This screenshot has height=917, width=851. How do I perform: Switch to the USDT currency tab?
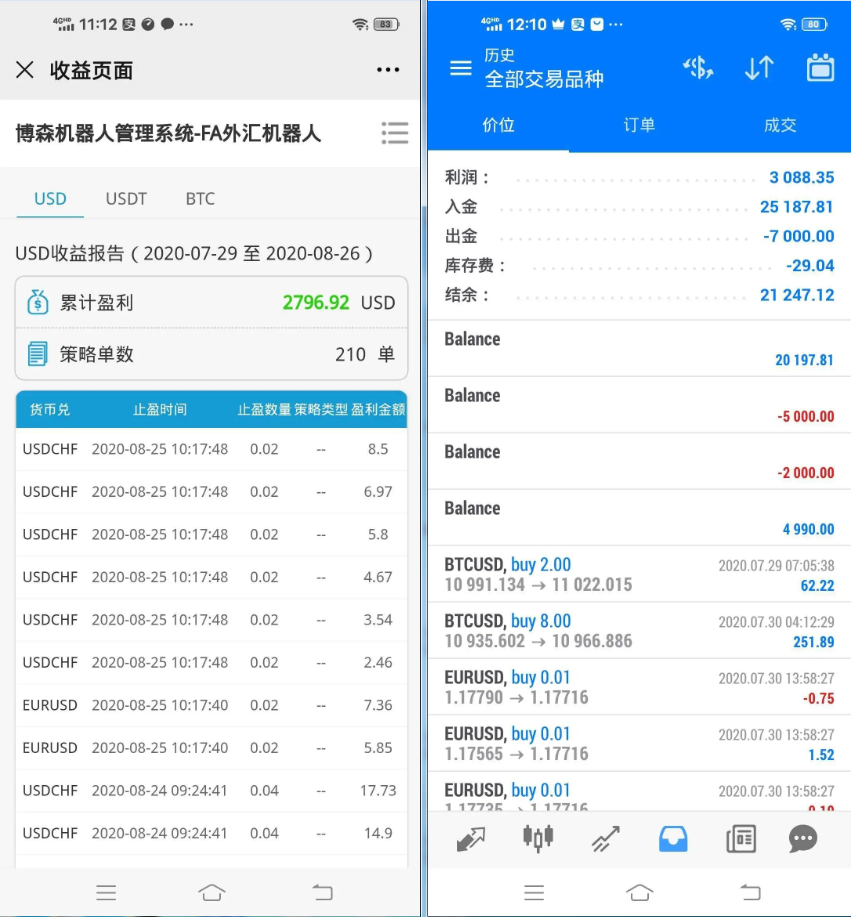(126, 199)
